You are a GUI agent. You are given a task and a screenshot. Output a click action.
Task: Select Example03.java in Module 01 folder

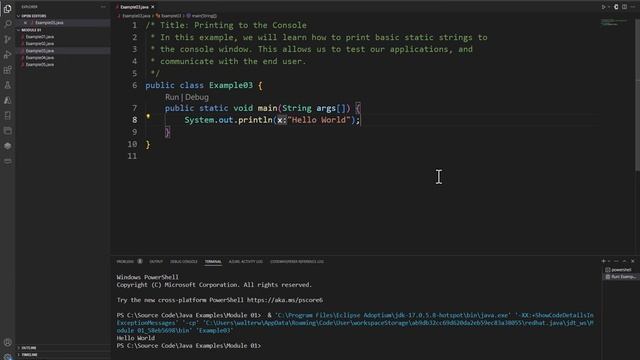click(40, 51)
